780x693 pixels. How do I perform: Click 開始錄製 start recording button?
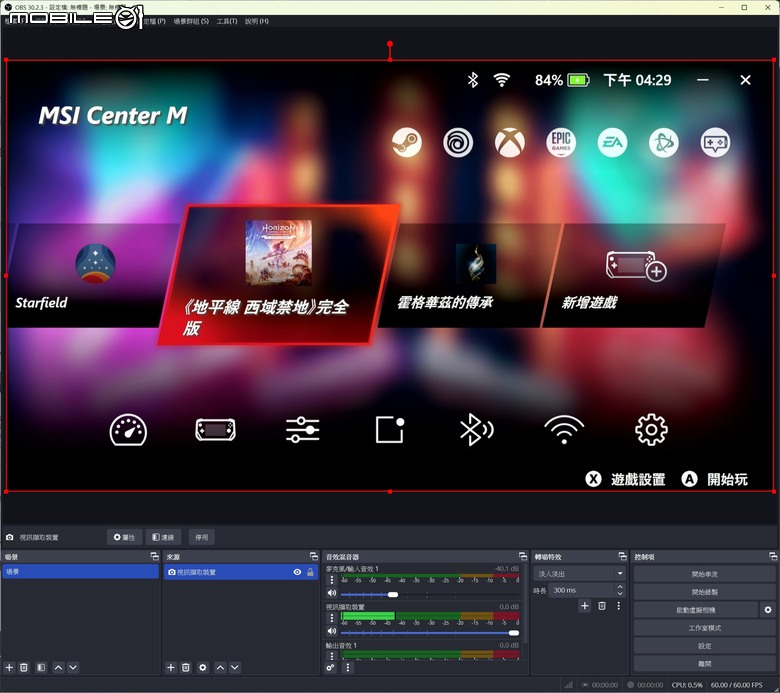[704, 592]
